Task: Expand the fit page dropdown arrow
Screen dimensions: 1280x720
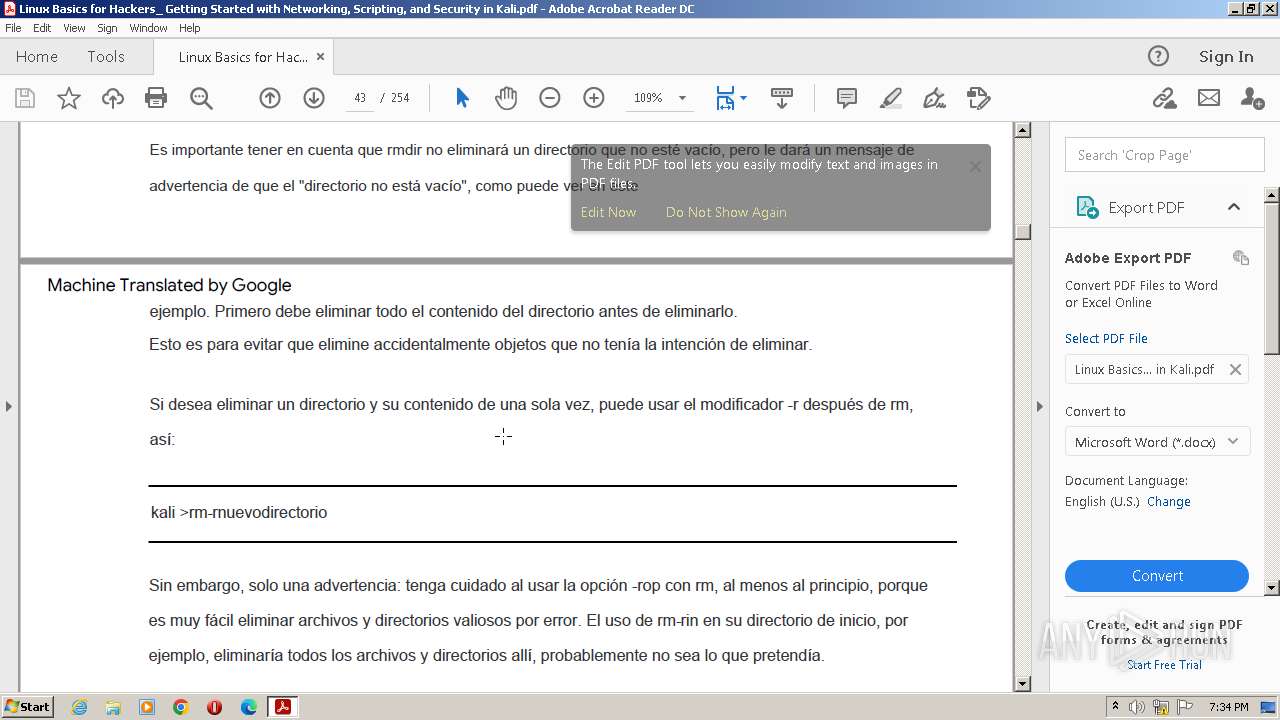Action: (743, 98)
